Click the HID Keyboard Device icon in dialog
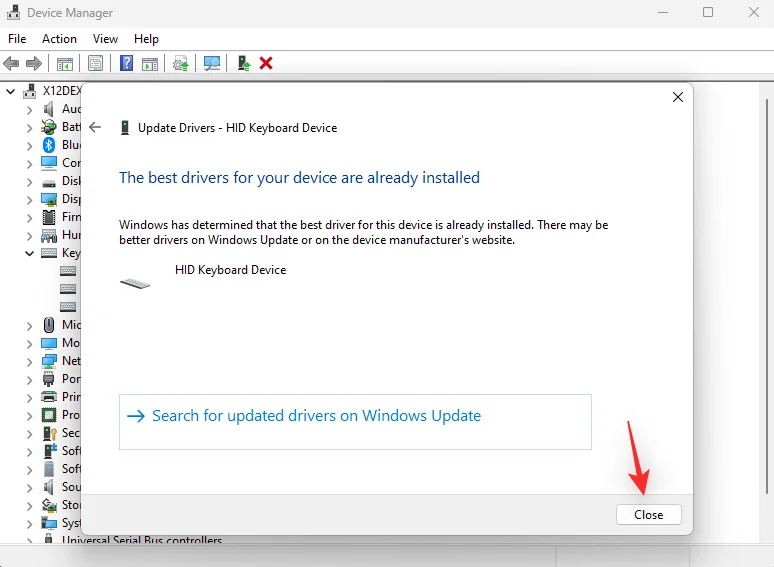 pos(135,283)
